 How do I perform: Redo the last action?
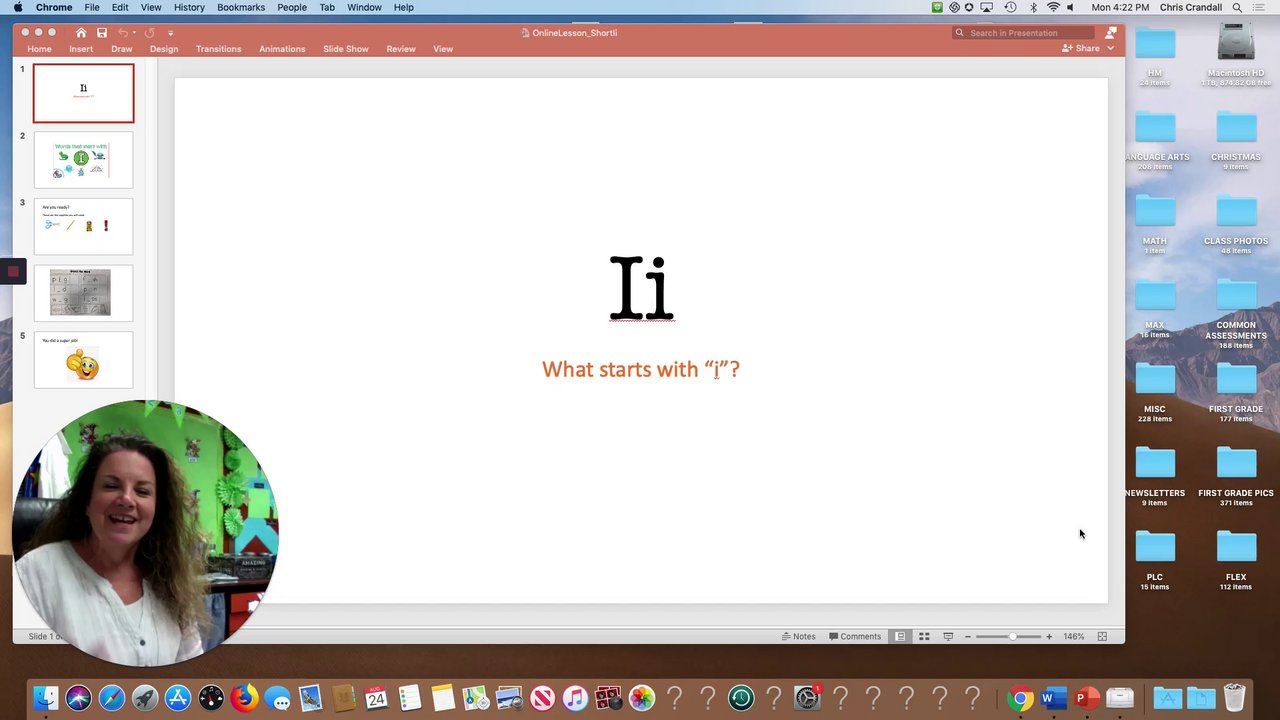pos(150,33)
